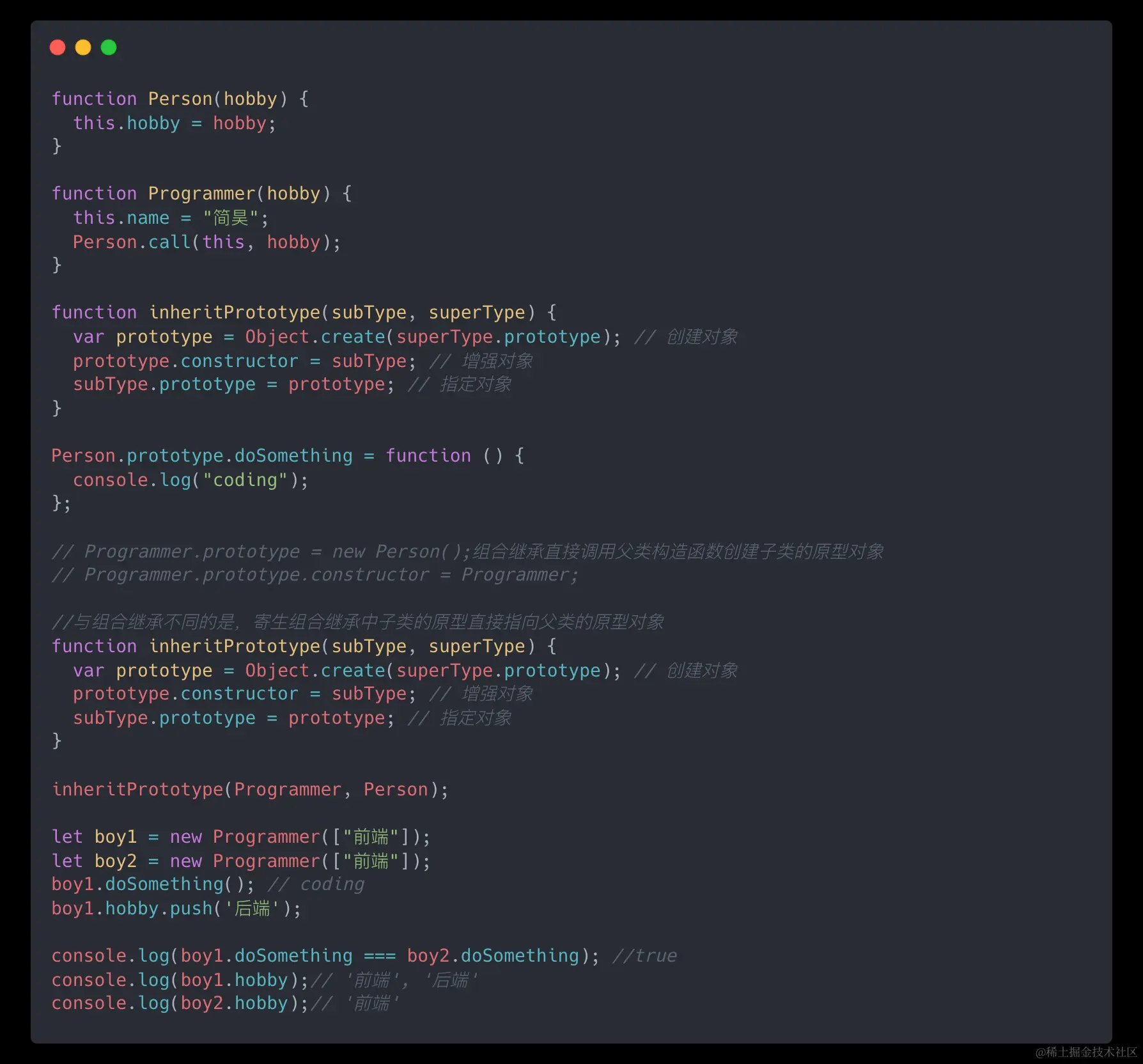1143x1064 pixels.
Task: Click the comment starting '//与组合继承不同的是'
Action: pyautogui.click(x=358, y=622)
